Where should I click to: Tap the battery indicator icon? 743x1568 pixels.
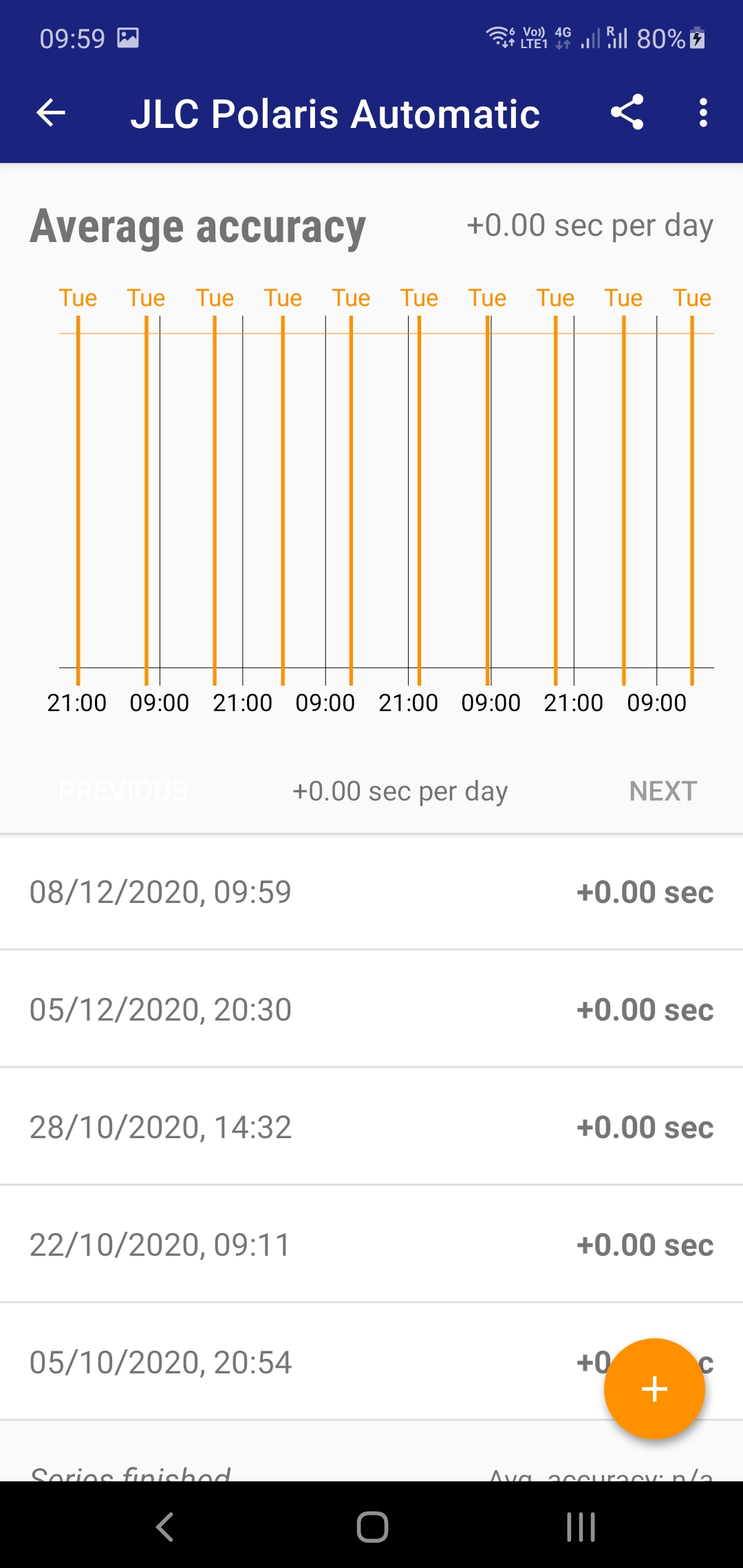[x=697, y=38]
